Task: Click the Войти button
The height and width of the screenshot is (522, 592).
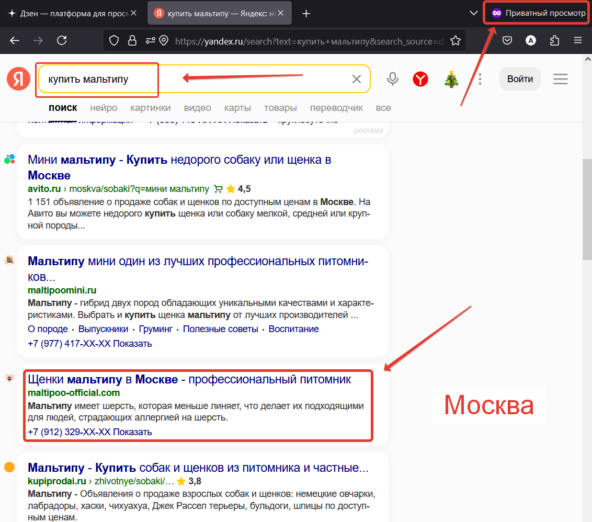Action: click(x=520, y=79)
